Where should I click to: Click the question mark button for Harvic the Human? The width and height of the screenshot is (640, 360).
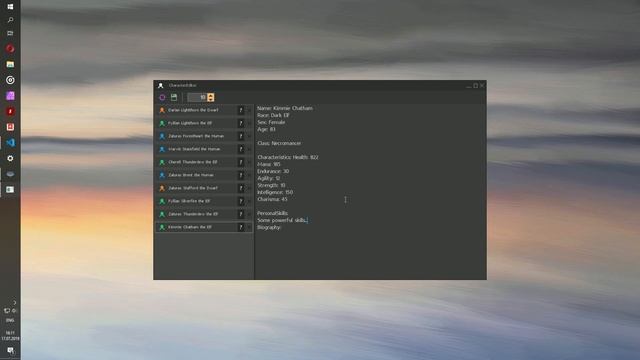click(x=241, y=149)
